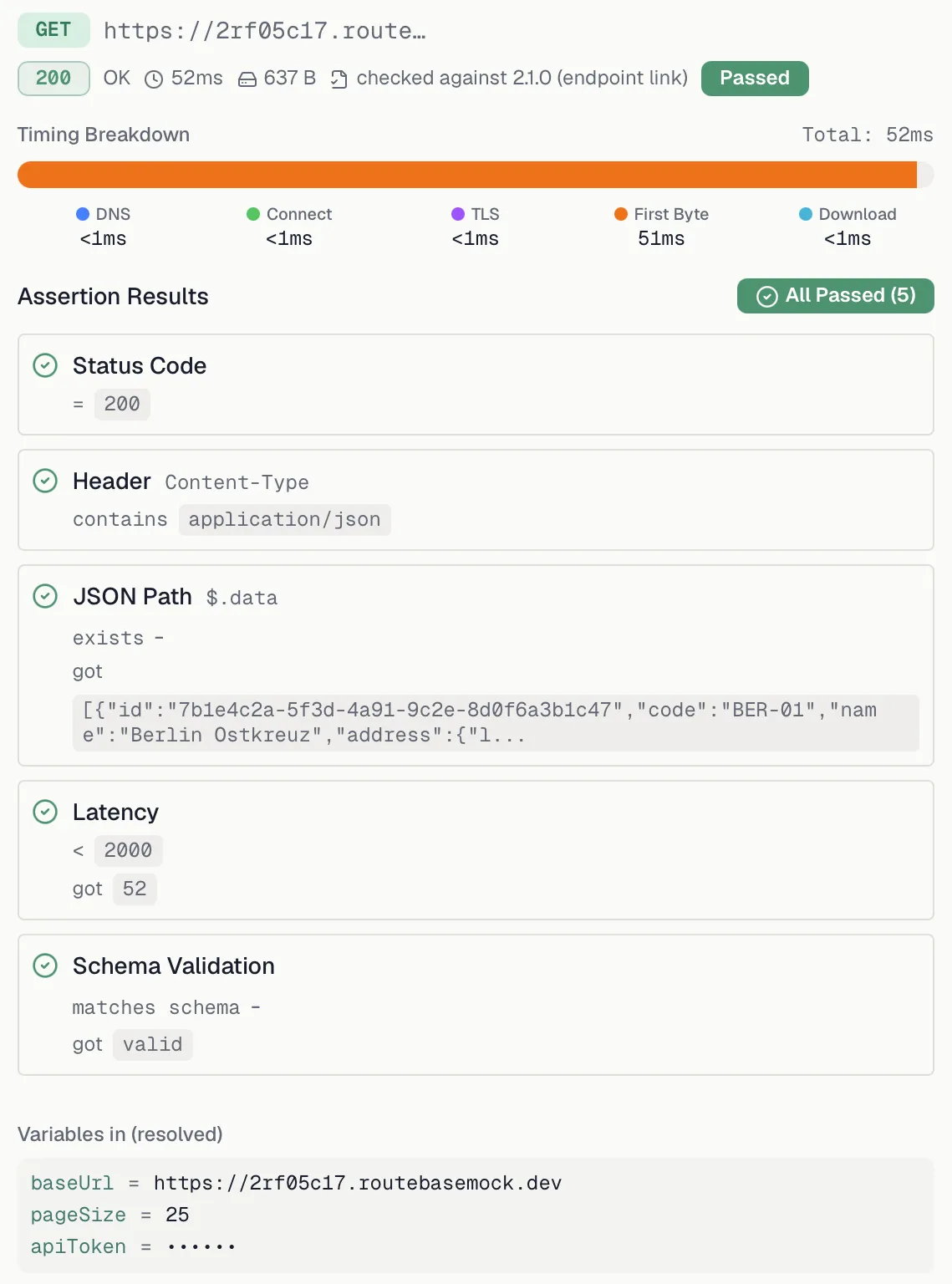Click the 2000 latency threshold chip
Screen dimensions: 952x1284
tap(128, 850)
